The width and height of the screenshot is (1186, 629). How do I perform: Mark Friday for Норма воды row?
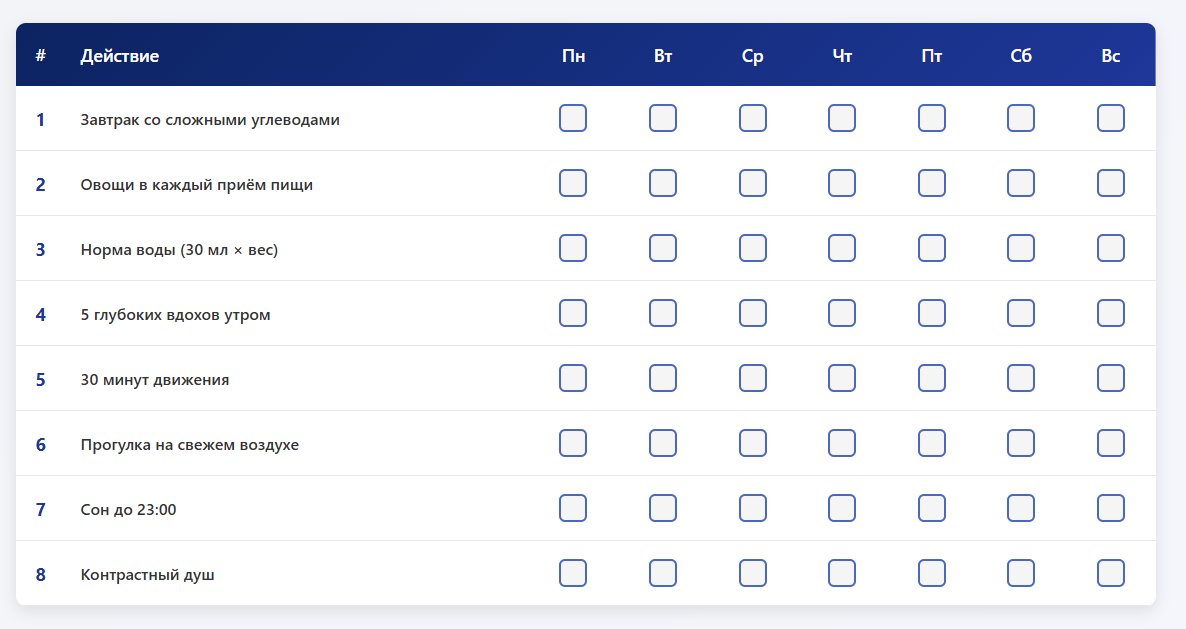932,248
